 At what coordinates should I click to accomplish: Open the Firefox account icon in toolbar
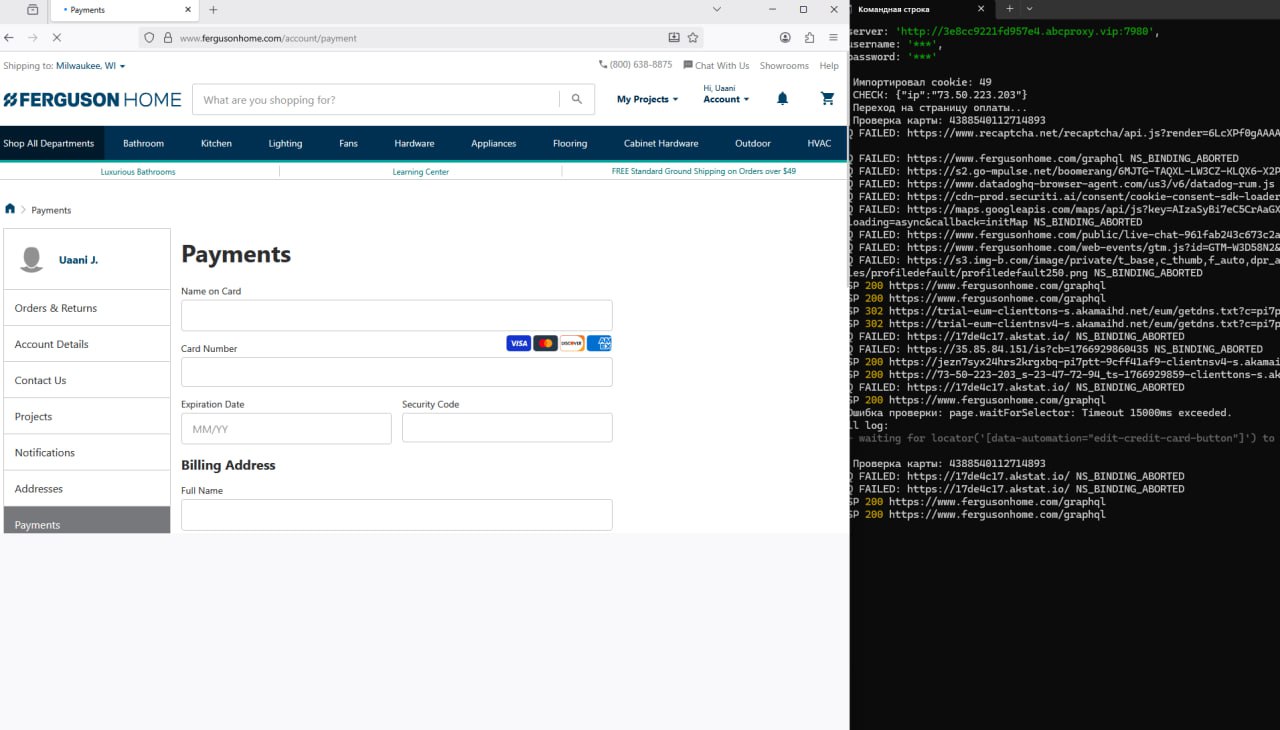(785, 38)
